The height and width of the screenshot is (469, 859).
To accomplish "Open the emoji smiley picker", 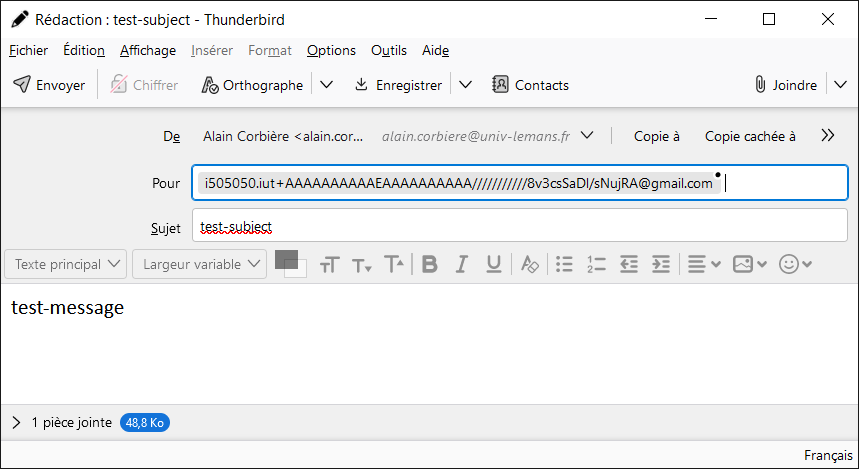I will [x=795, y=265].
